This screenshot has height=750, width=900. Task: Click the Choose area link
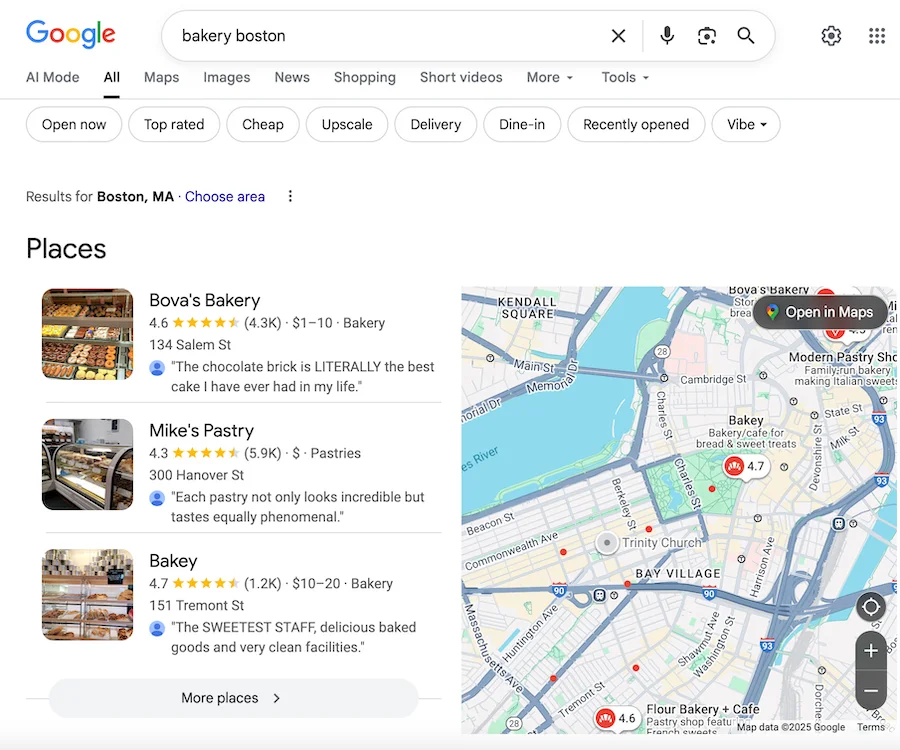click(224, 196)
